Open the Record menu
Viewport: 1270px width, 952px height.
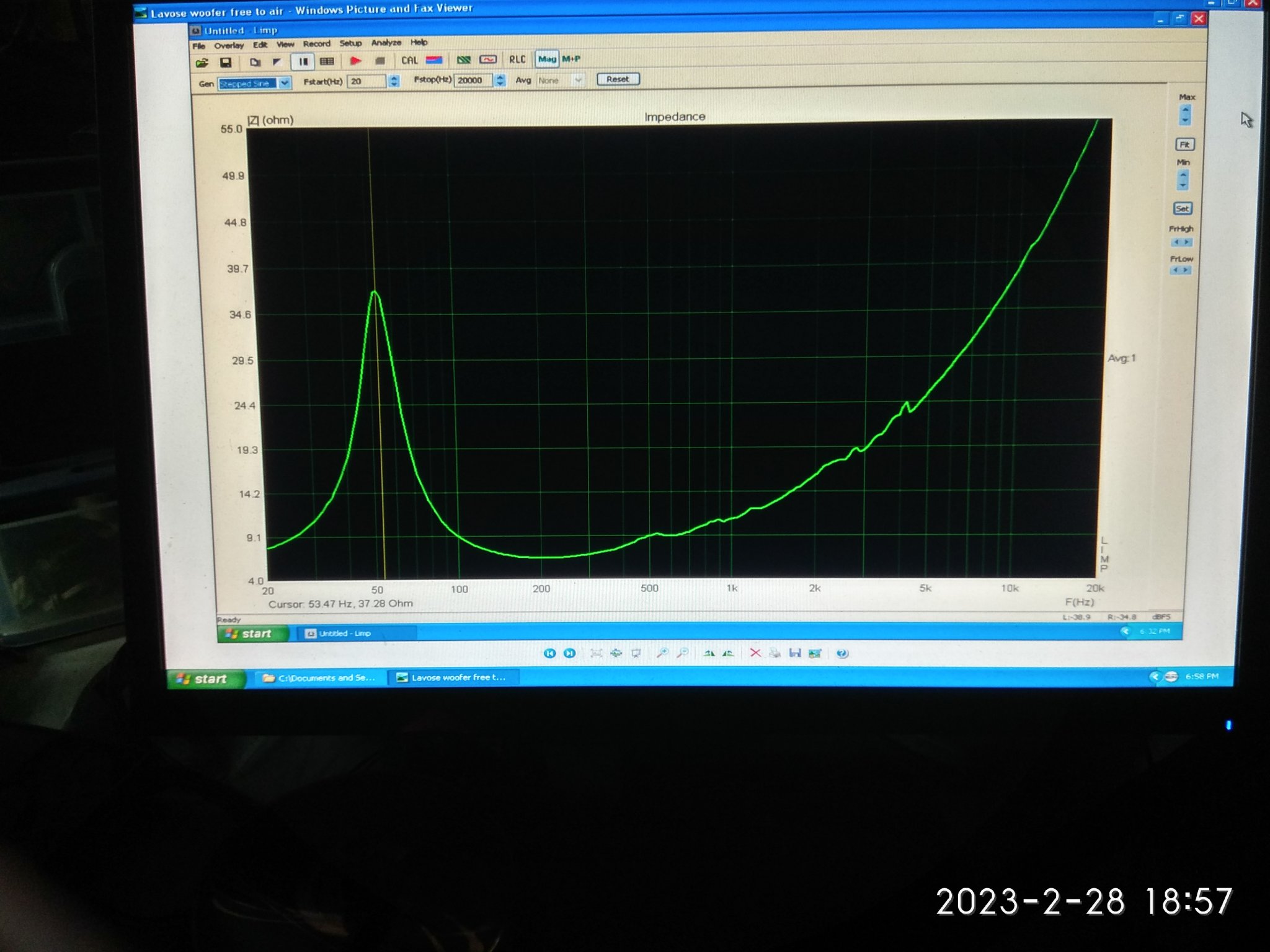pos(316,43)
